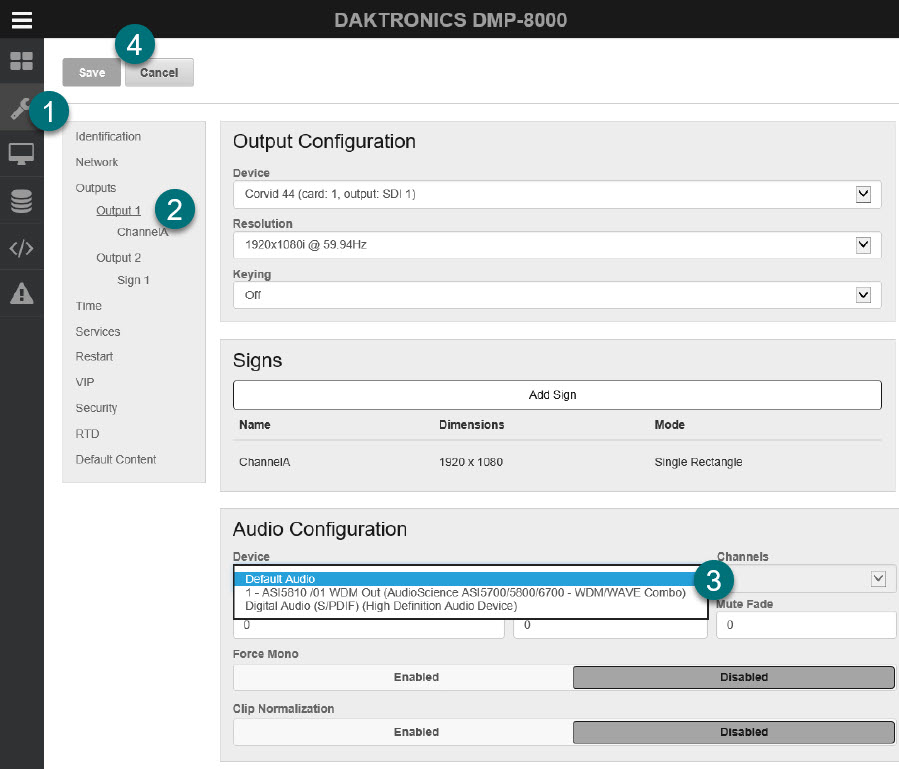899x769 pixels.
Task: Open the Security settings page
Action: (95, 408)
